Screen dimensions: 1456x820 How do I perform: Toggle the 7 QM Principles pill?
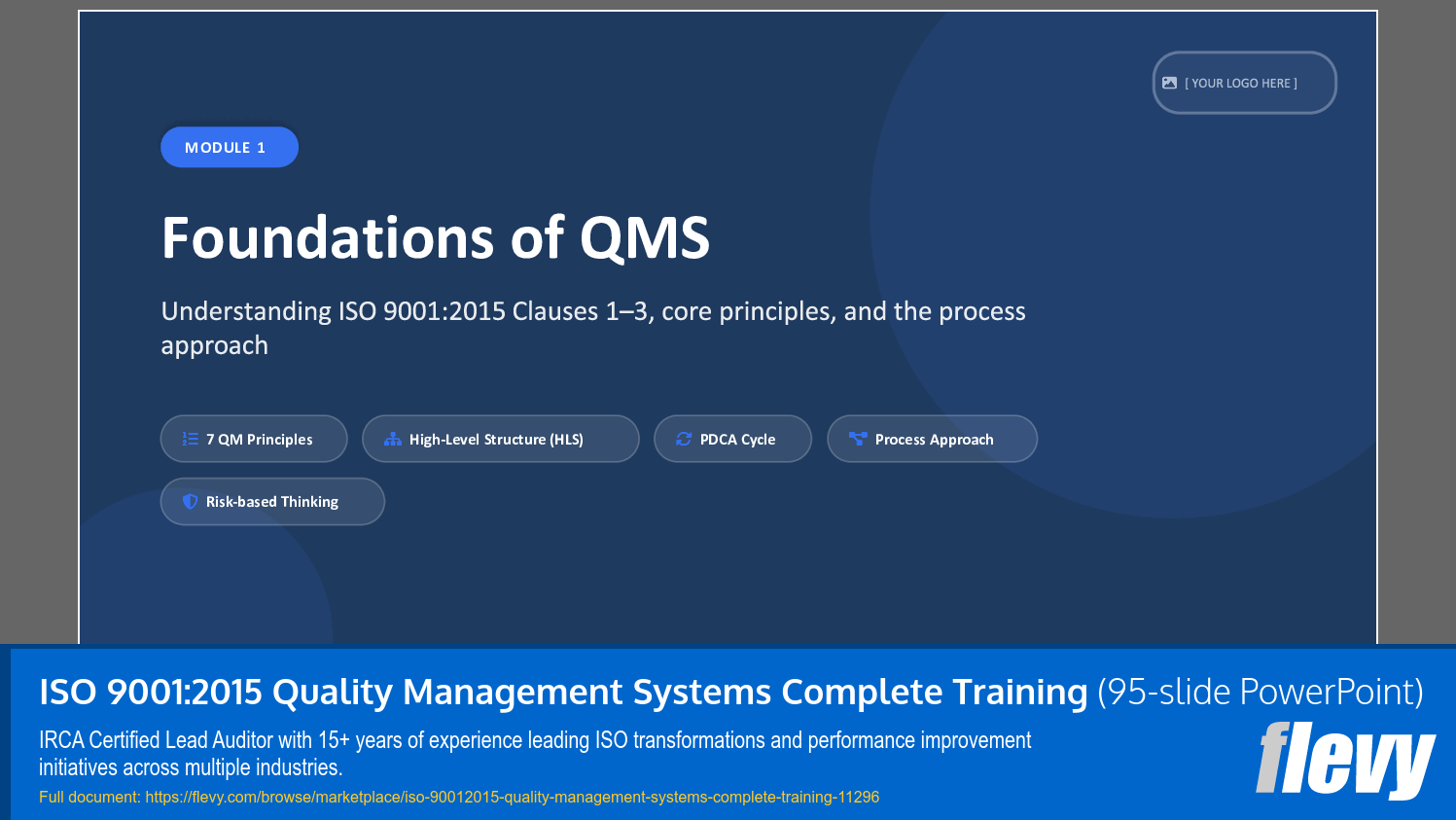pyautogui.click(x=253, y=439)
